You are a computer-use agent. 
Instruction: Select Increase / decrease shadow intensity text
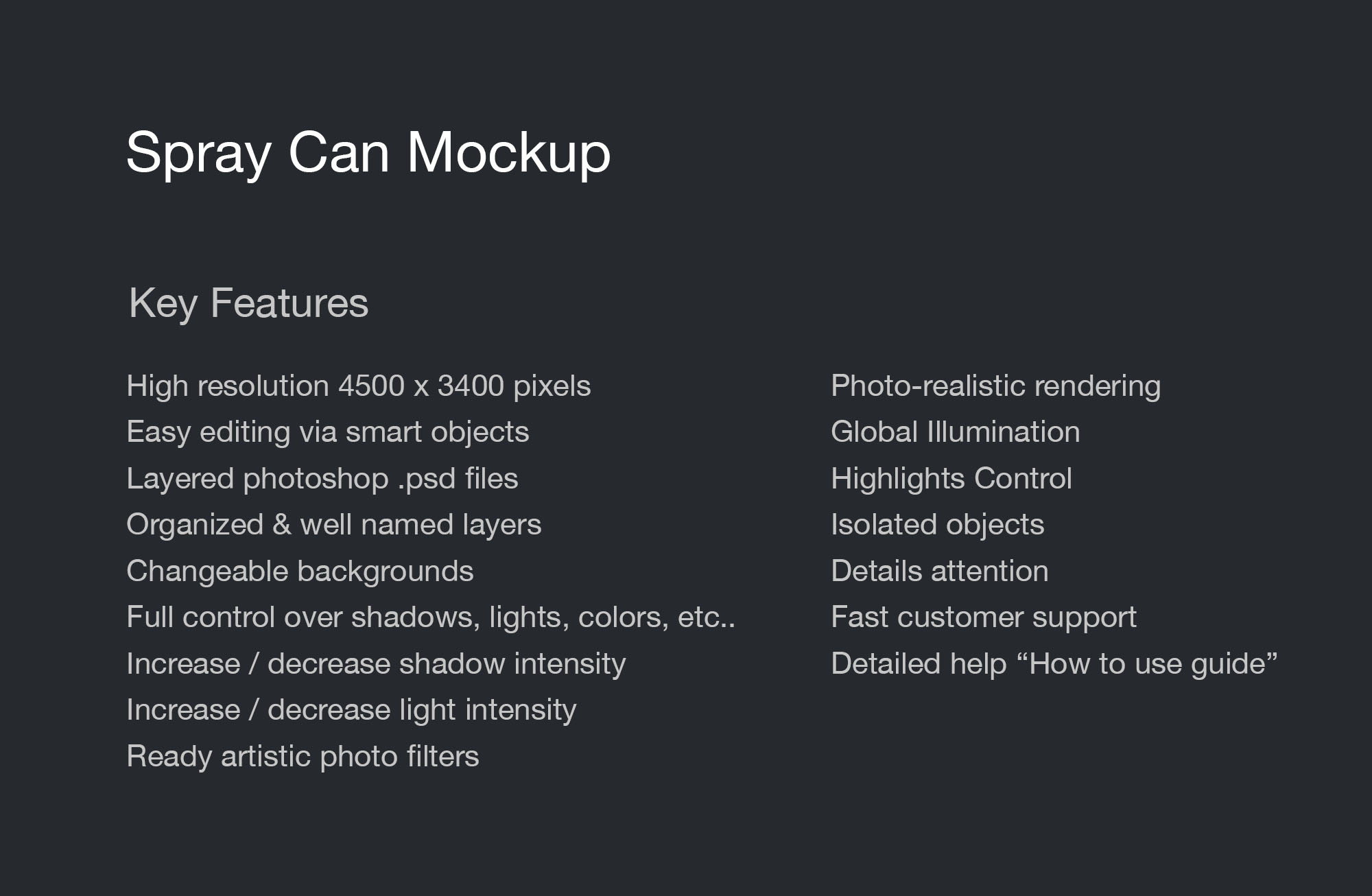pos(376,664)
